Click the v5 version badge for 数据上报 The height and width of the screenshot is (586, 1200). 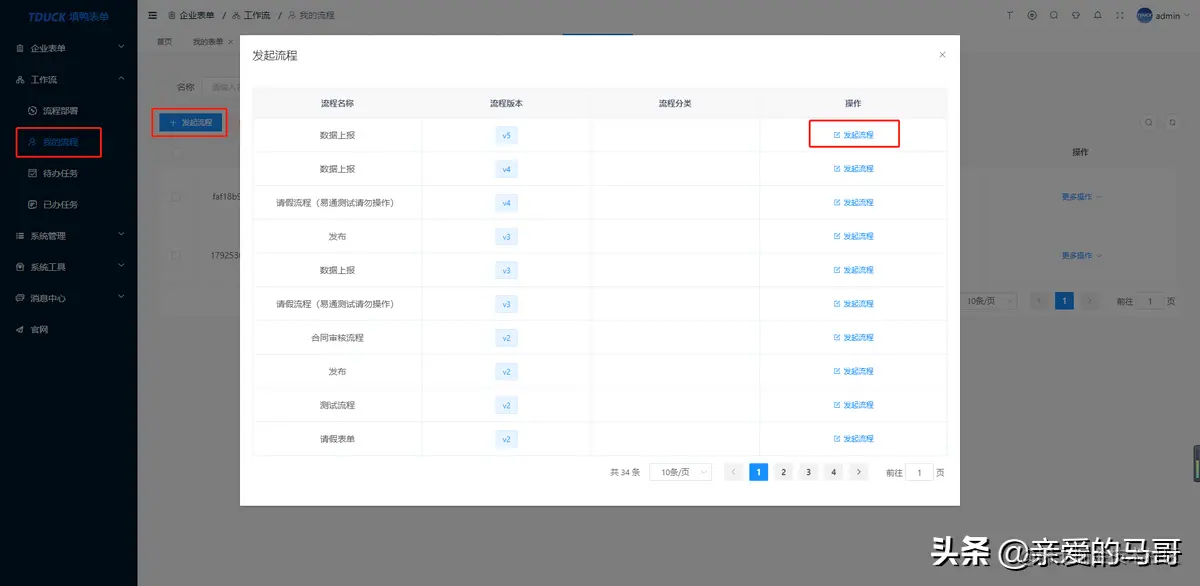click(506, 134)
